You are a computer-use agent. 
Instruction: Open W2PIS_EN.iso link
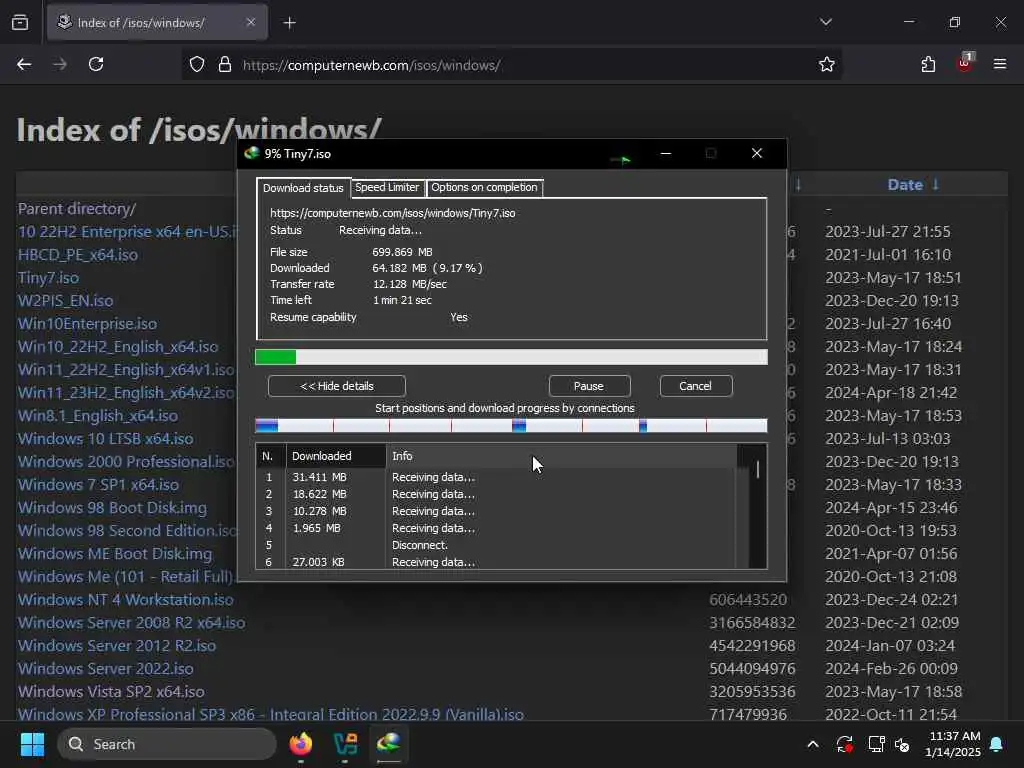[x=65, y=301]
